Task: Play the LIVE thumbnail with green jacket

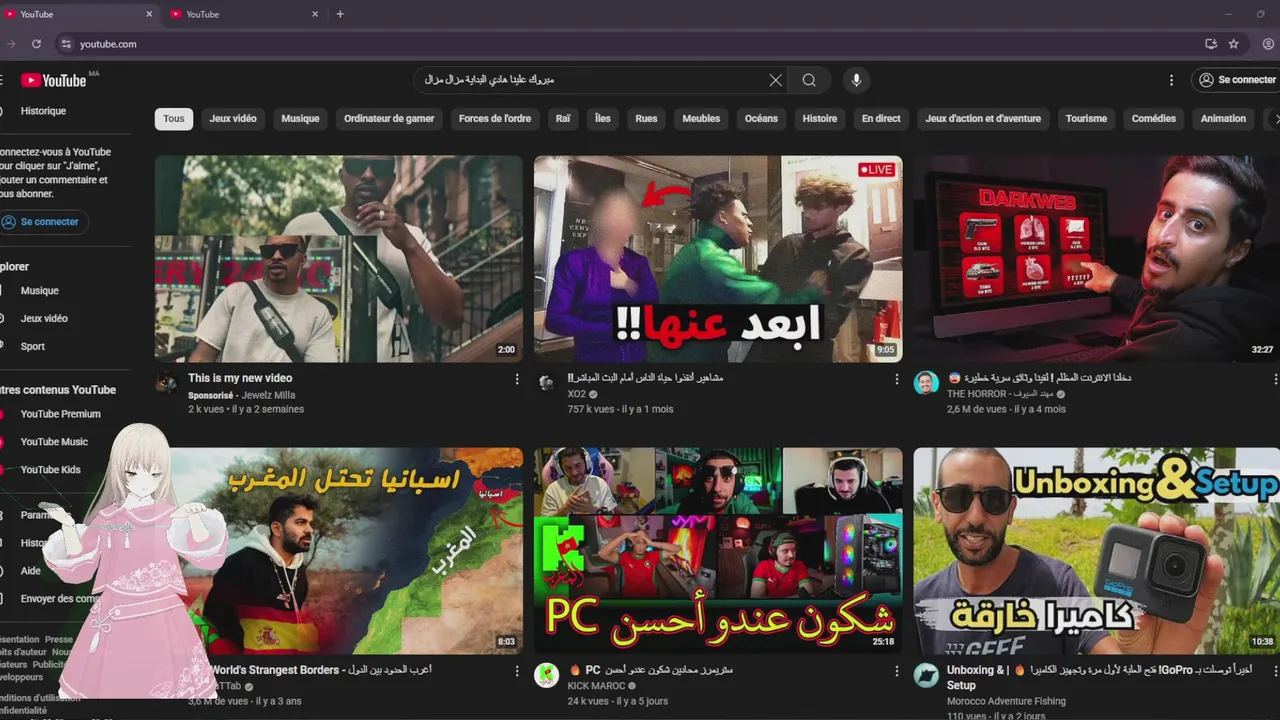Action: 717,258
